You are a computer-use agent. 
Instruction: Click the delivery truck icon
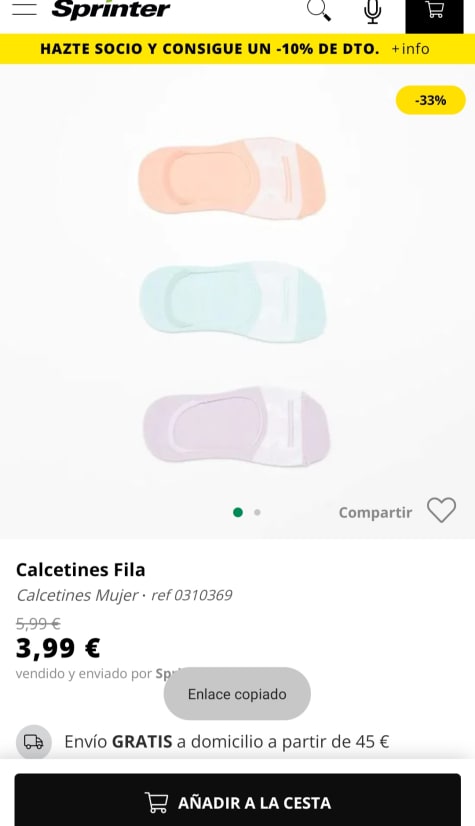point(34,742)
